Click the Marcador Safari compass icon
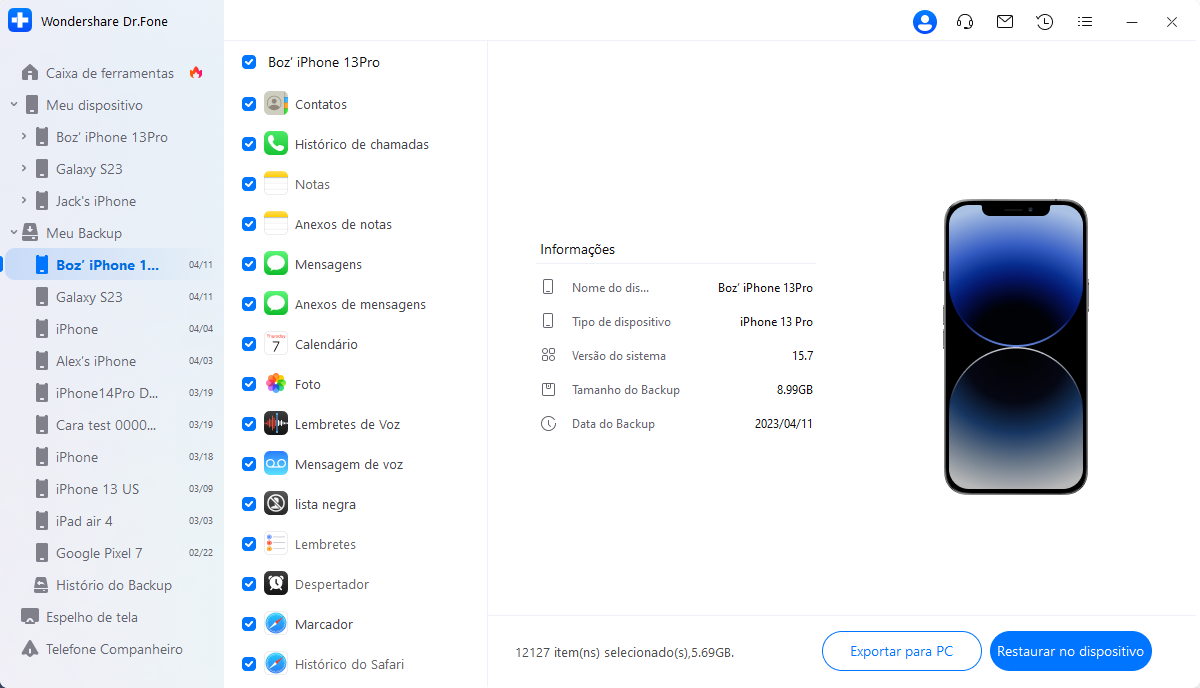This screenshot has height=688, width=1200. (x=276, y=624)
